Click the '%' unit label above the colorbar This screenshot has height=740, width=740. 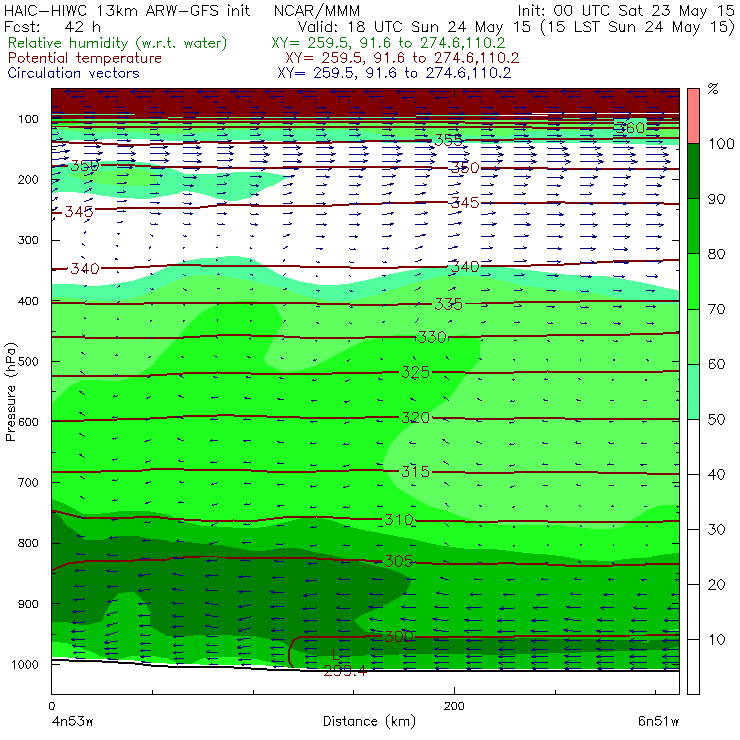713,88
